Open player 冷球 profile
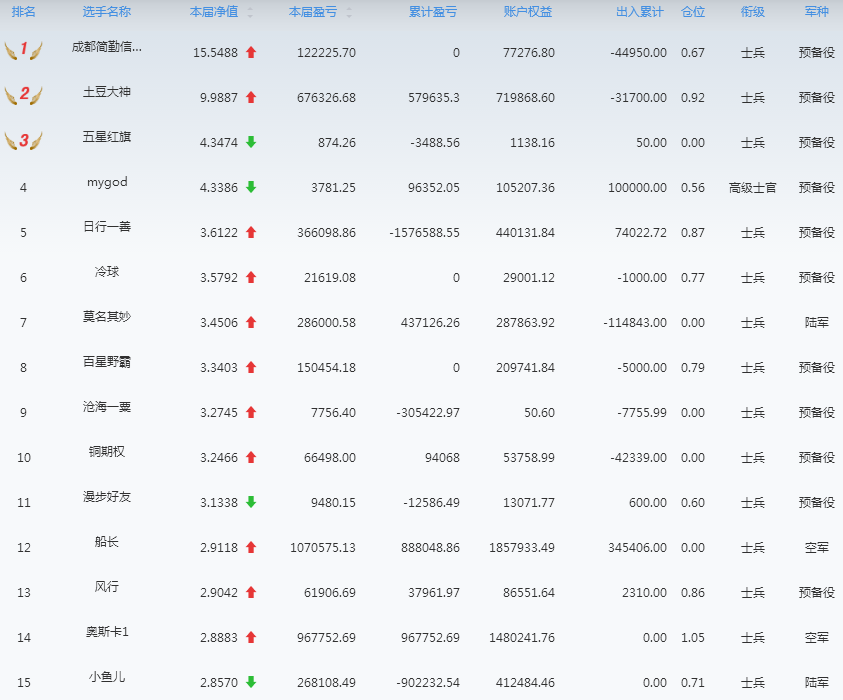843x700 pixels. [106, 272]
